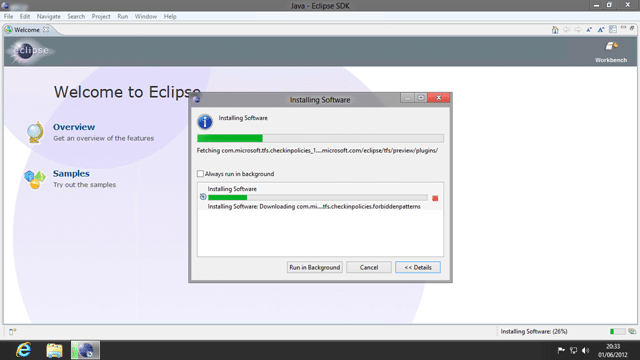
Task: Open the Overview link
Action: 74,127
